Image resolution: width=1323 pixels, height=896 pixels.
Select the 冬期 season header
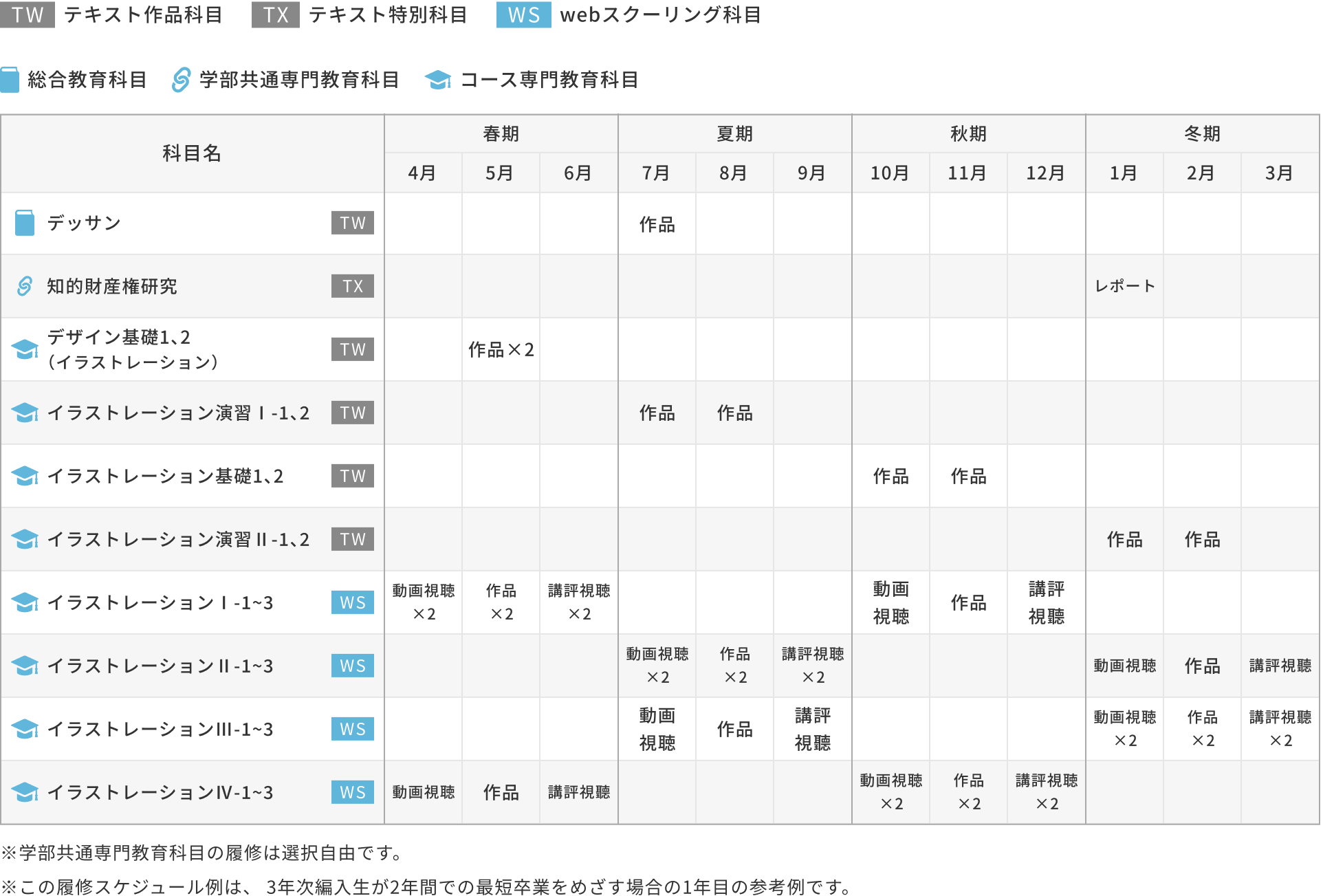coord(1203,134)
